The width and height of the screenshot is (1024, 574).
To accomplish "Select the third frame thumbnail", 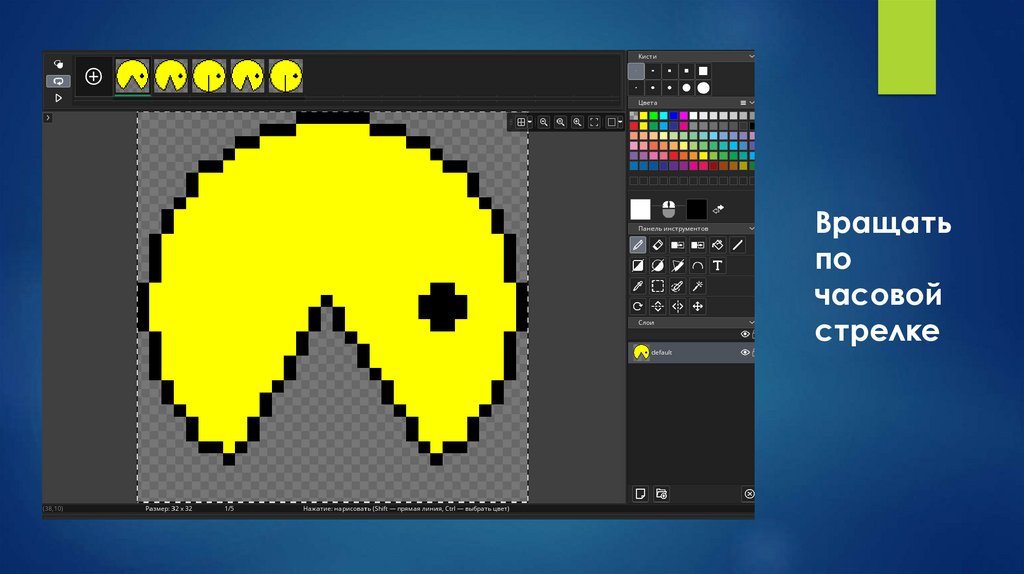I will (x=209, y=76).
